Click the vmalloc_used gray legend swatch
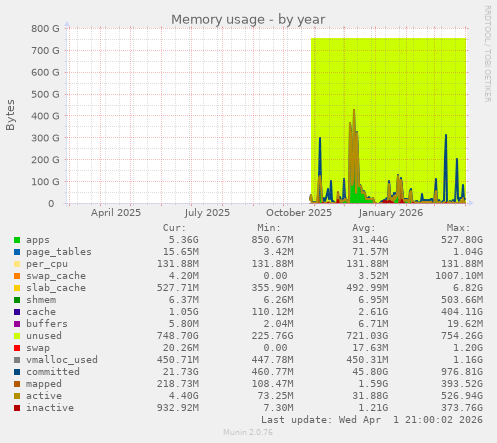The height and width of the screenshot is (443, 497). click(17, 360)
